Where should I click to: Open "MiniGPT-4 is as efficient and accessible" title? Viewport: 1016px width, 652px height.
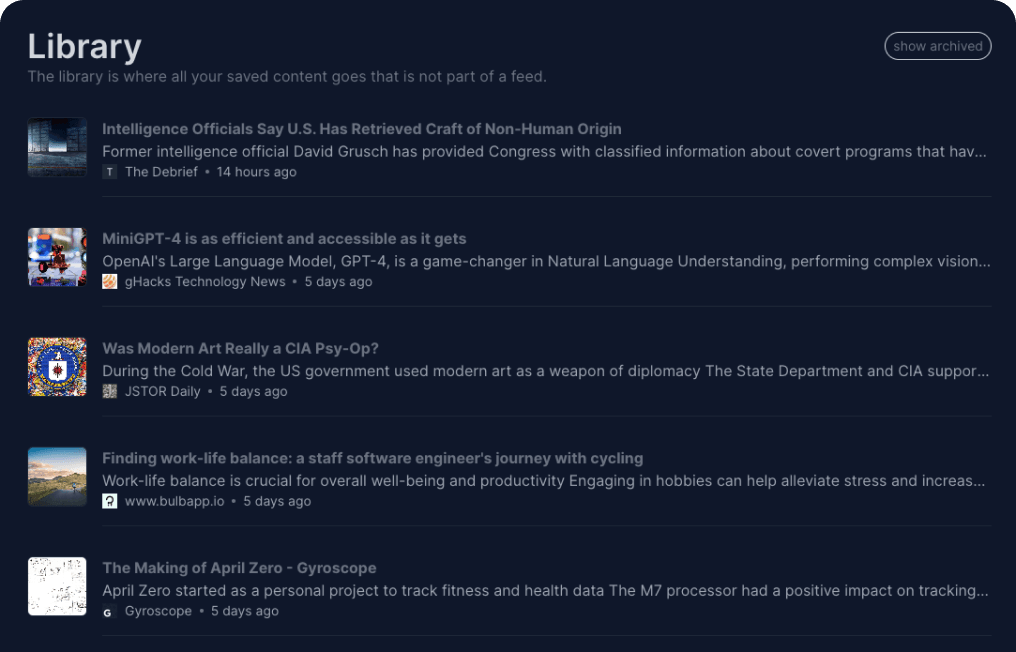click(284, 239)
